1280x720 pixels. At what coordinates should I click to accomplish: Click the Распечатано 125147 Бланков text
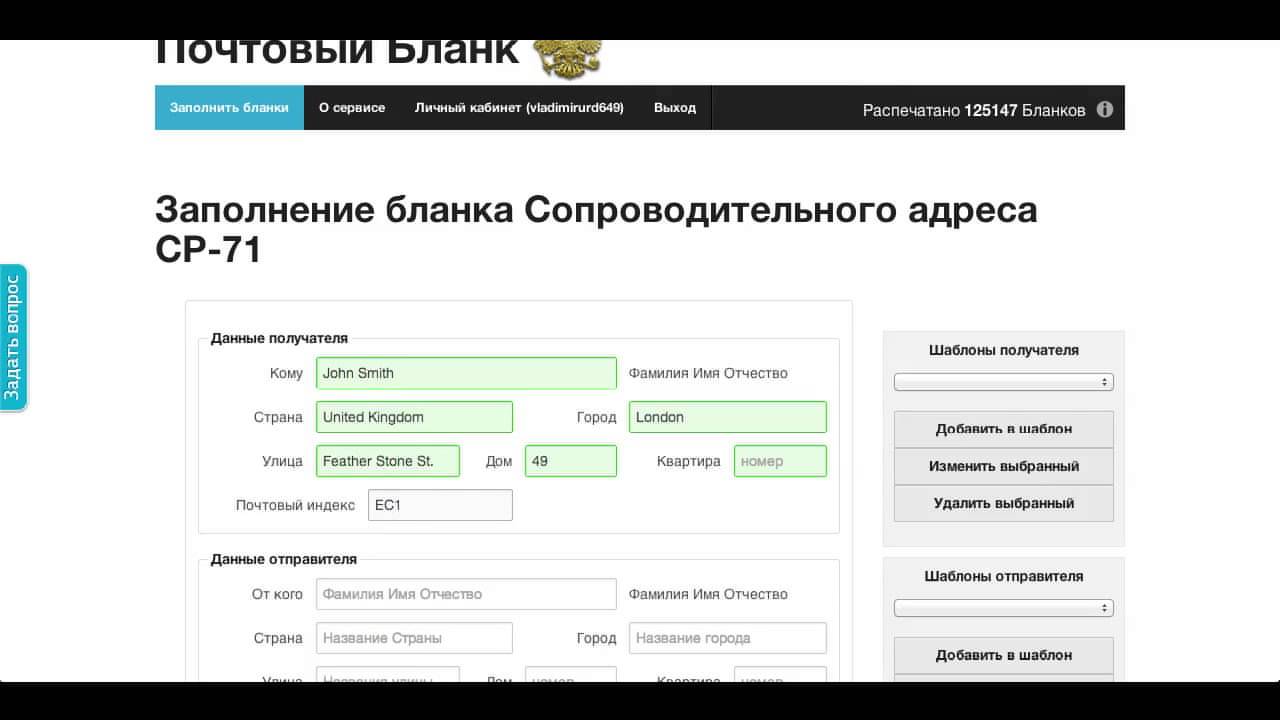point(974,110)
